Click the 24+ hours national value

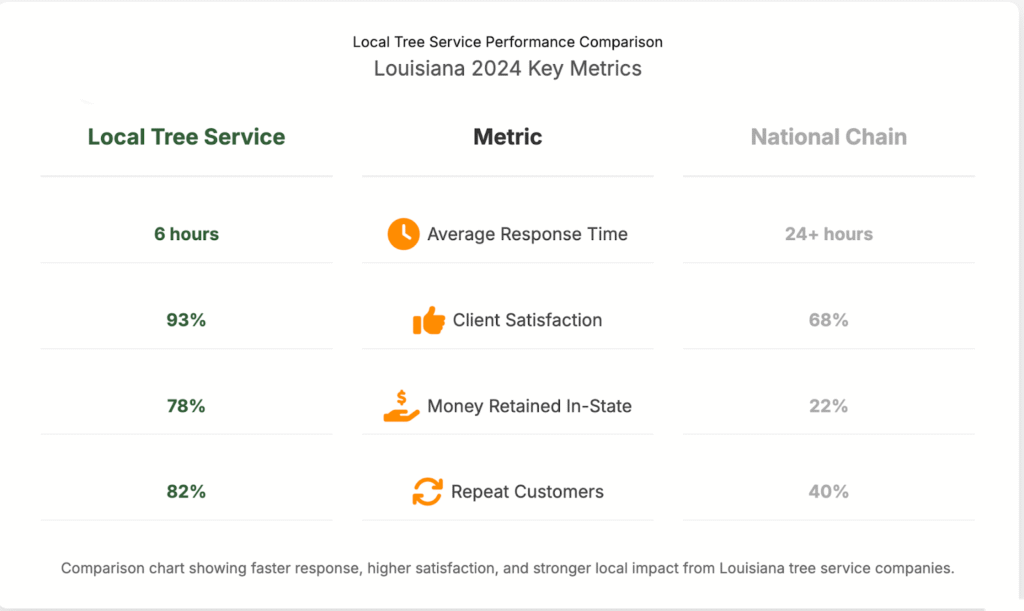[829, 234]
